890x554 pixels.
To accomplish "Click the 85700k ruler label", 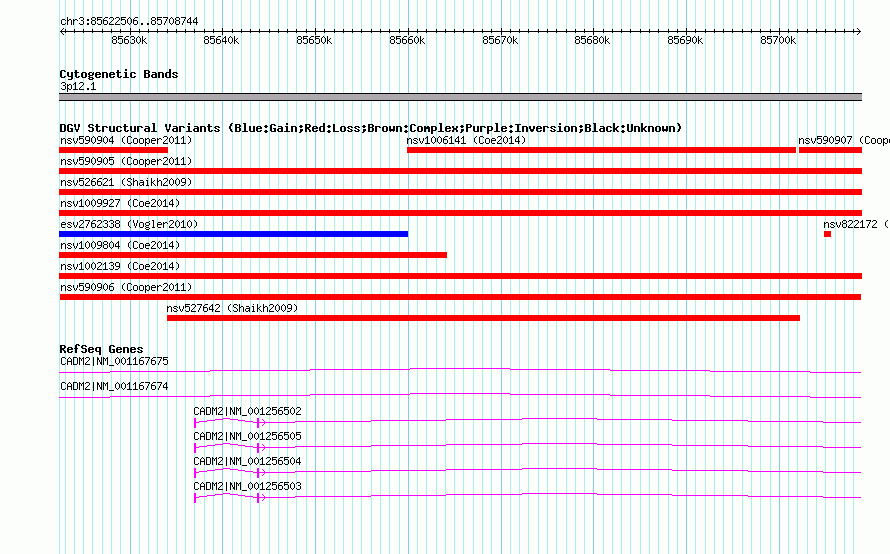I will [x=778, y=40].
